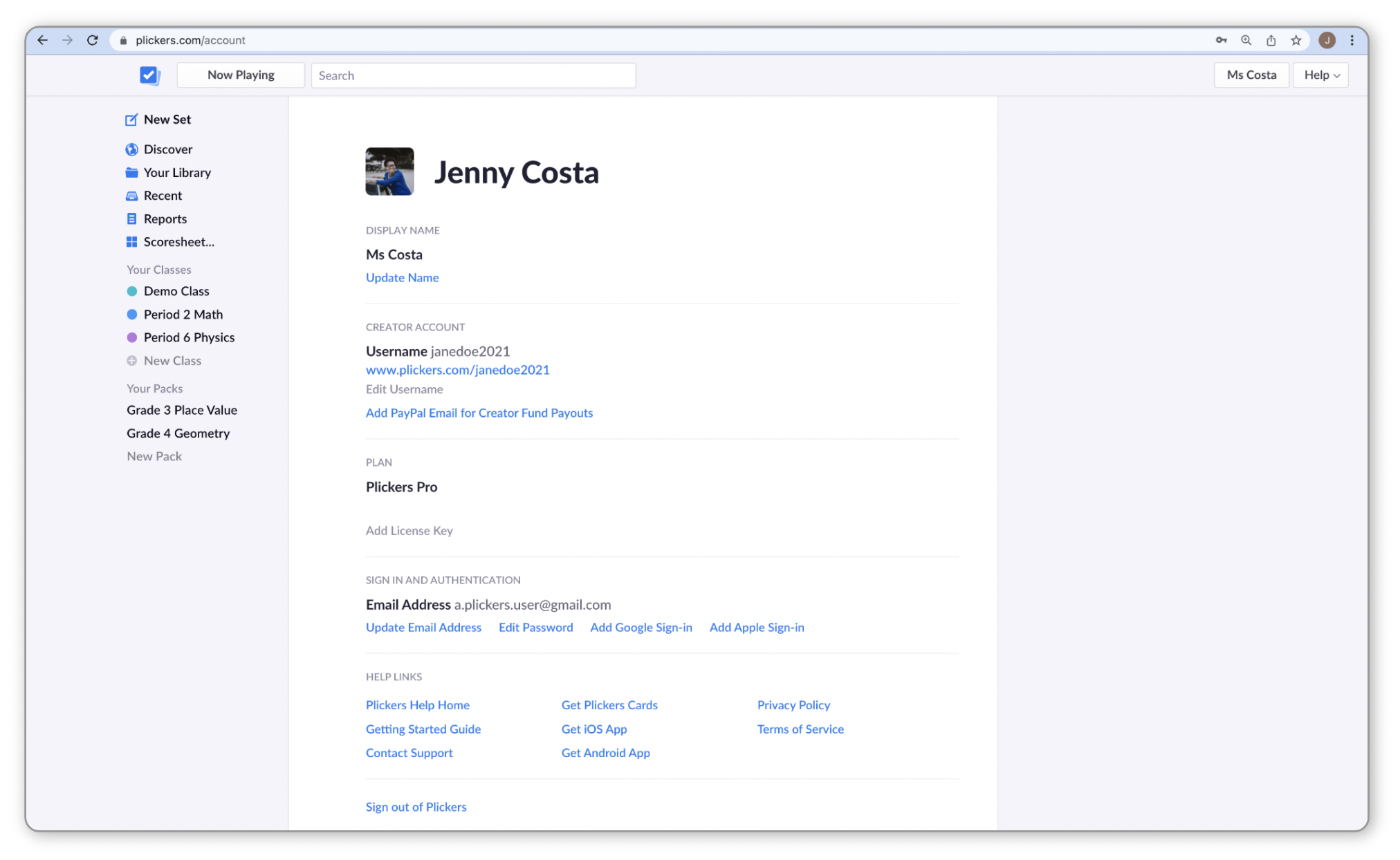Click Sign out of Plickers
This screenshot has height=860, width=1400.
[416, 807]
